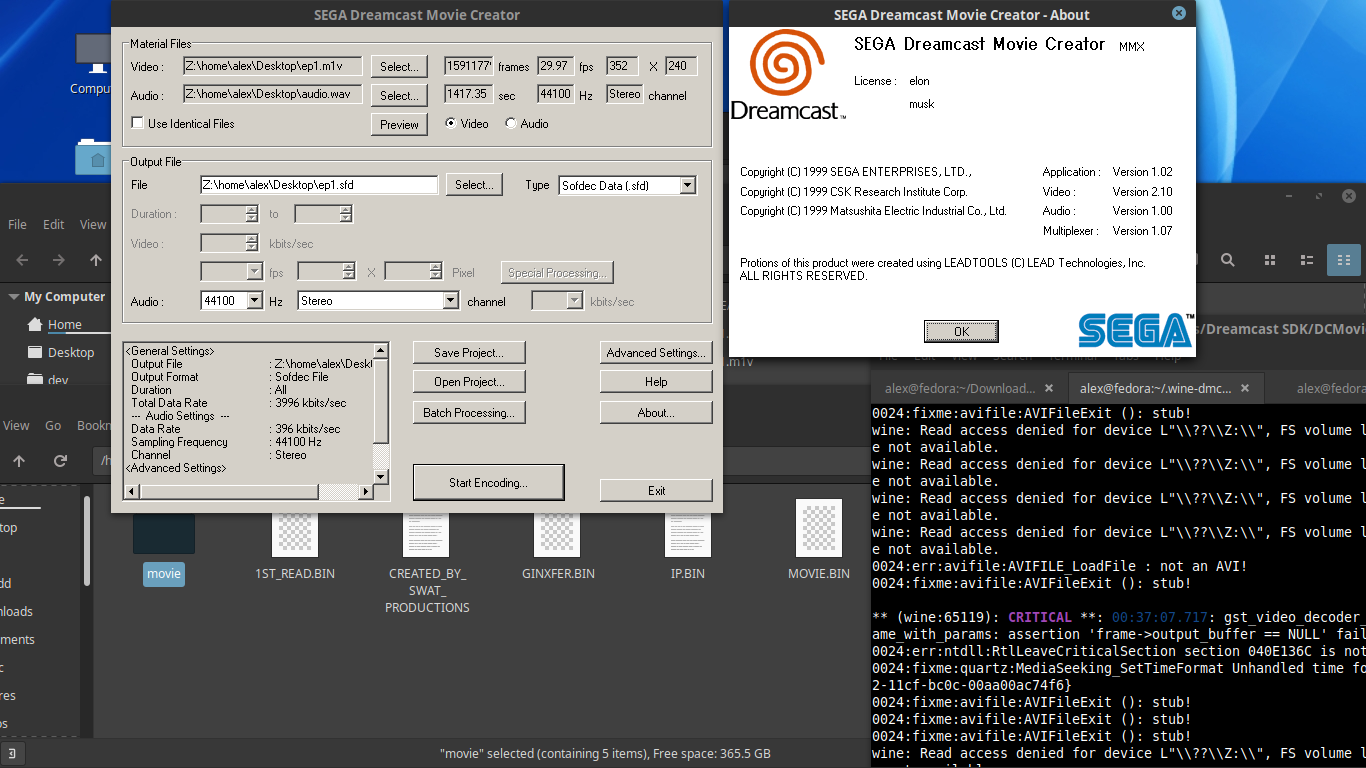Open Advanced Settings... dialog

[x=656, y=353]
